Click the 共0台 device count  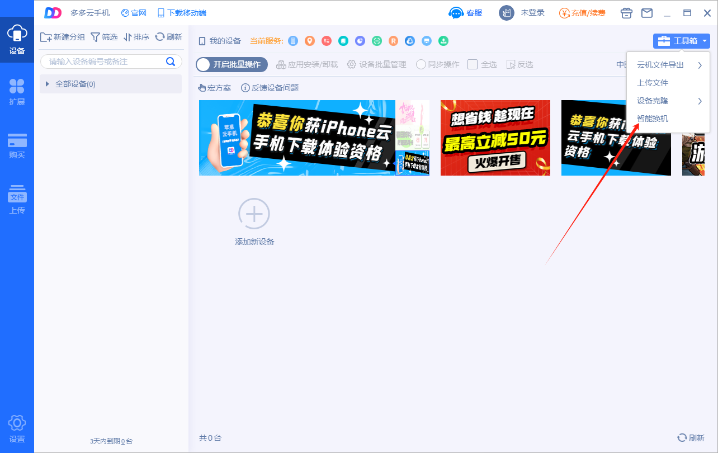210,438
